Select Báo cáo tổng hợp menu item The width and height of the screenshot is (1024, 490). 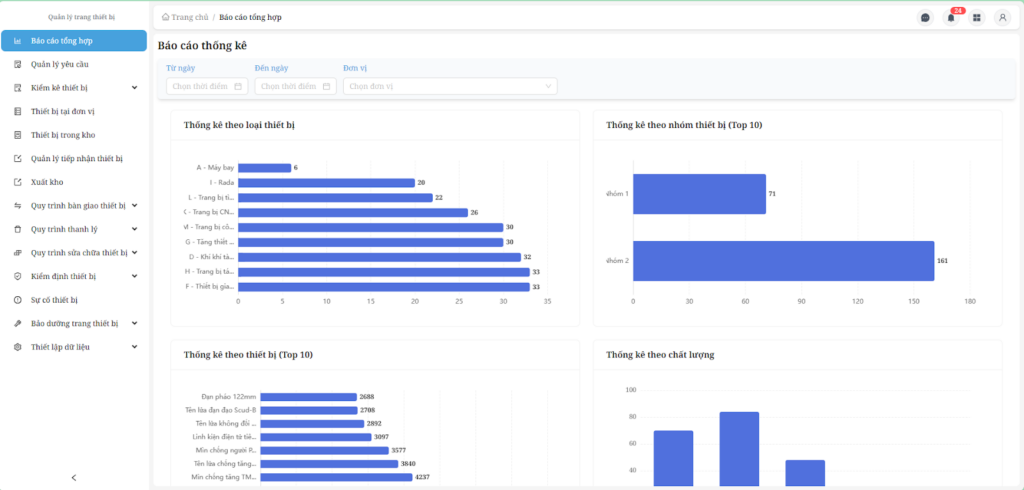pos(74,41)
